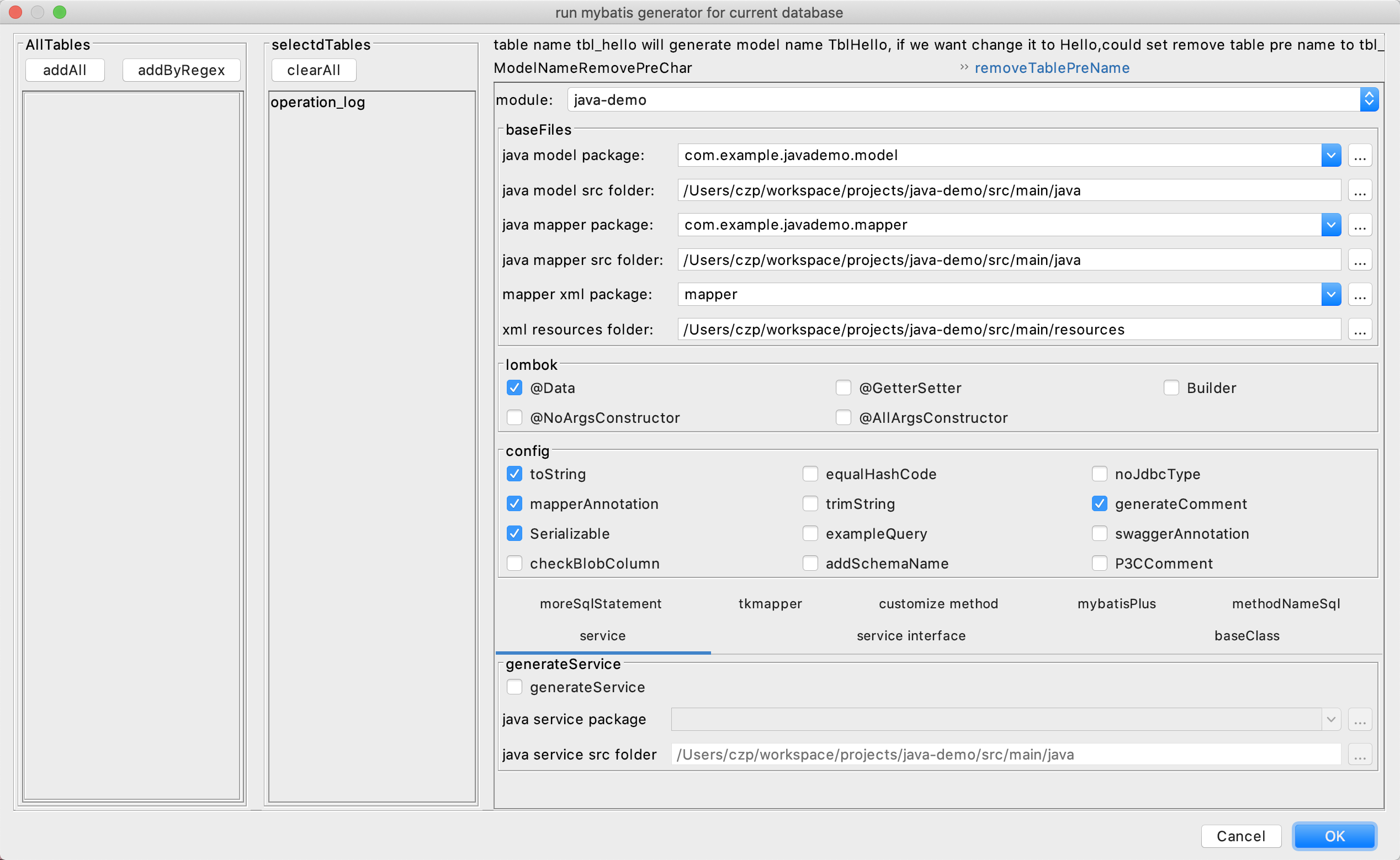Click the module selector stepper arrows
This screenshot has width=1400, height=860.
1369,99
